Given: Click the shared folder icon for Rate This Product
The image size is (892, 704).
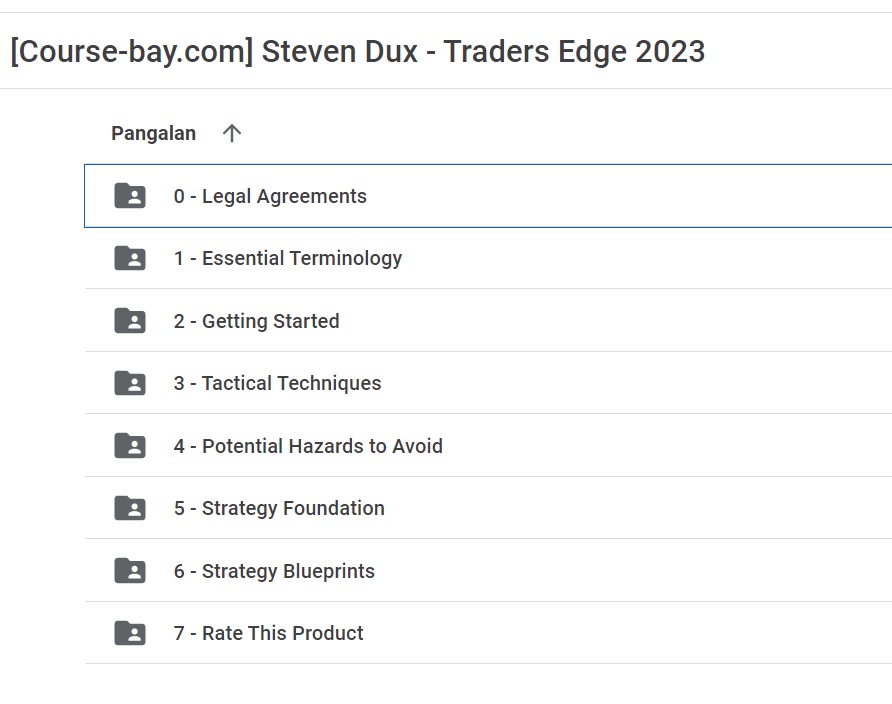Looking at the screenshot, I should pyautogui.click(x=130, y=633).
